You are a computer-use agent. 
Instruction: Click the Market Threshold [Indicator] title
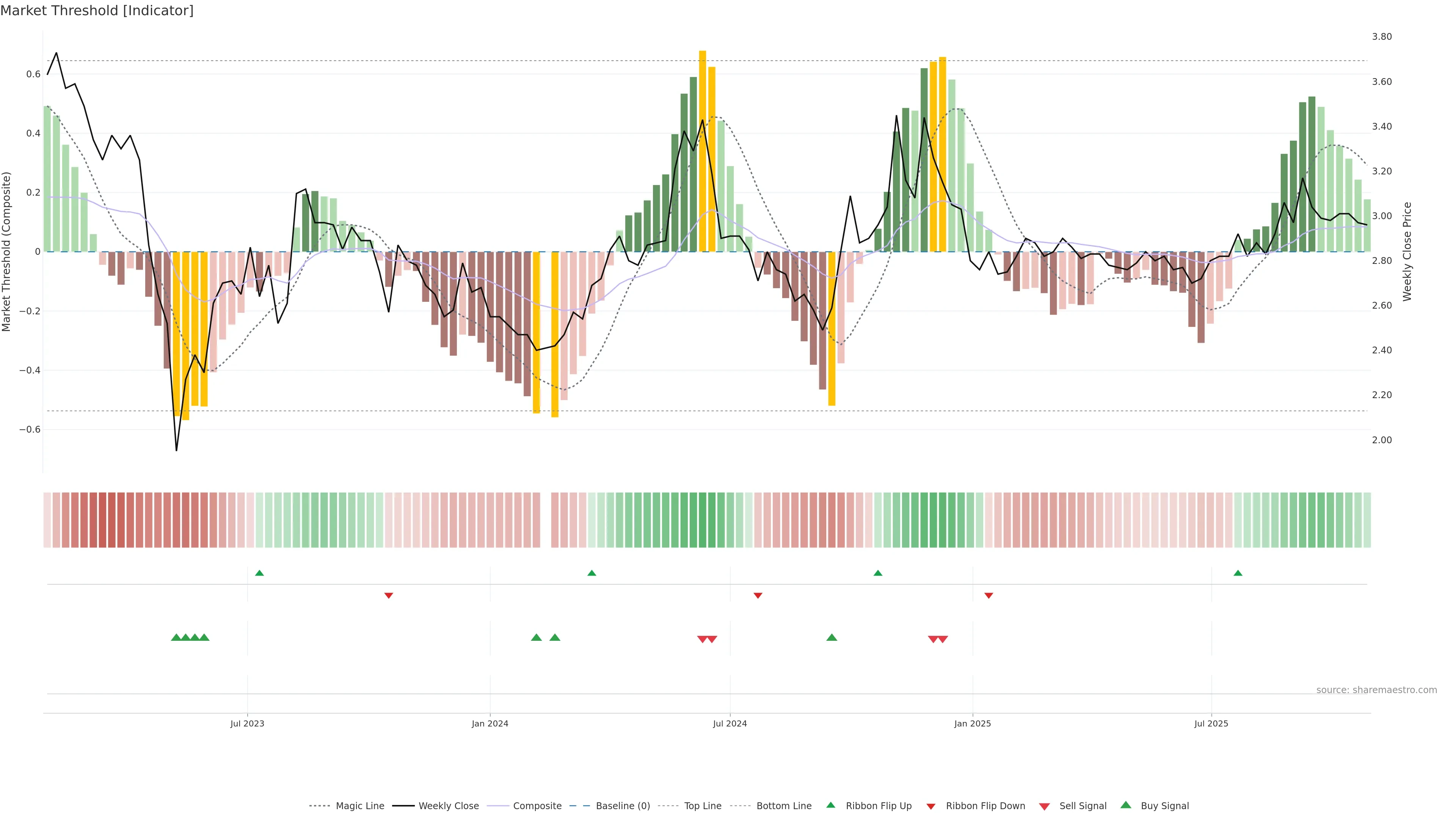coord(97,11)
